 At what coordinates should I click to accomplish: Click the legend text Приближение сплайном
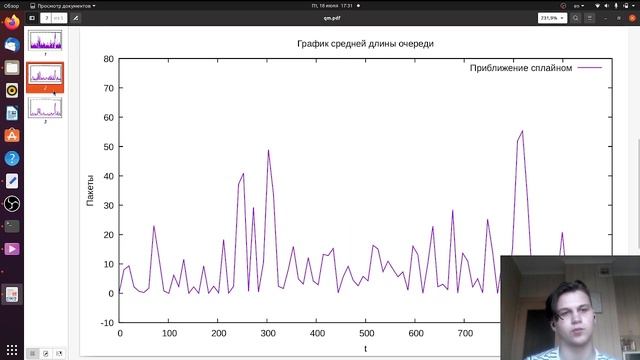pos(521,68)
